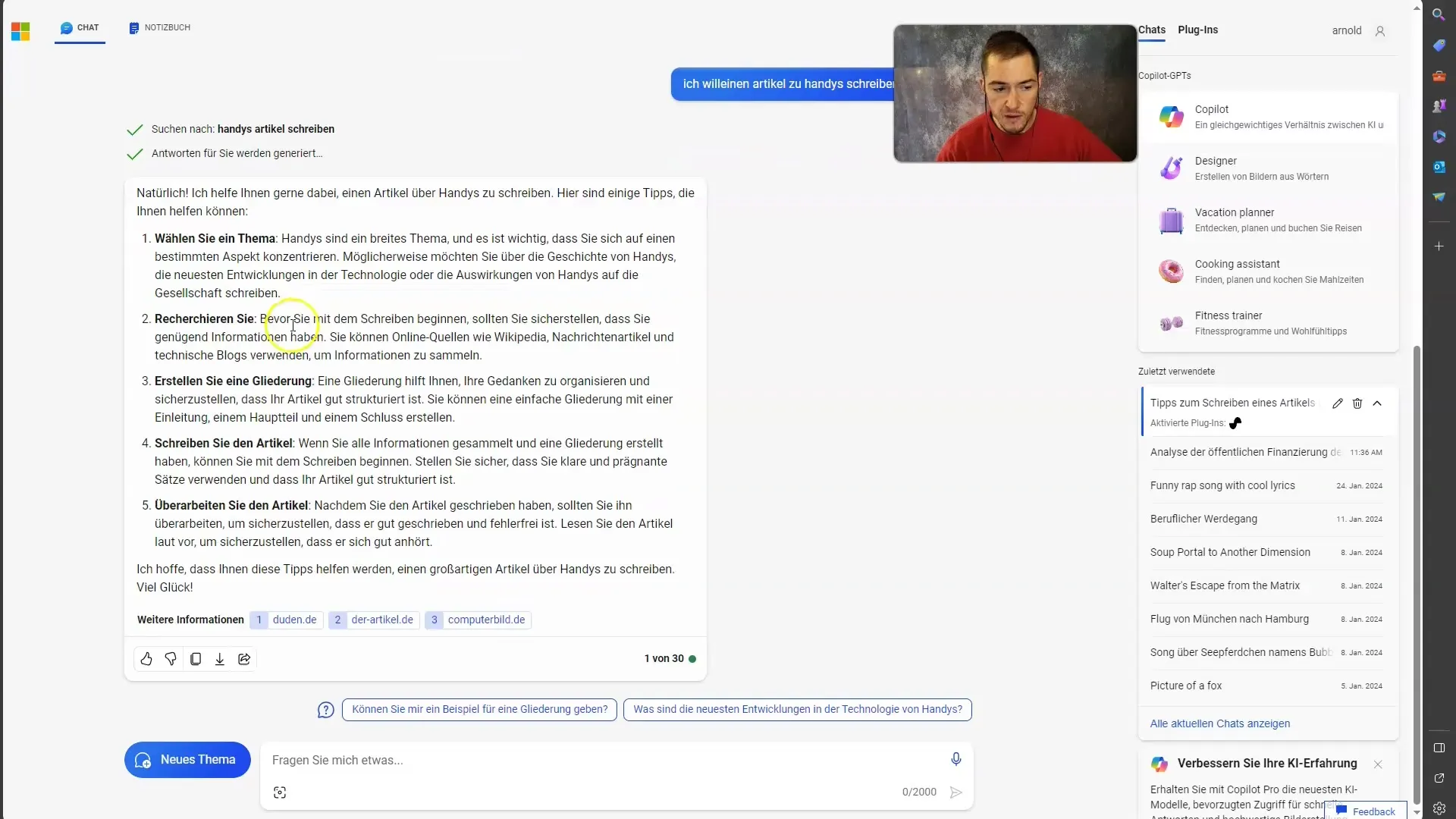Image resolution: width=1456 pixels, height=819 pixels.
Task: Click the computerbild.de reference link
Action: (x=486, y=619)
